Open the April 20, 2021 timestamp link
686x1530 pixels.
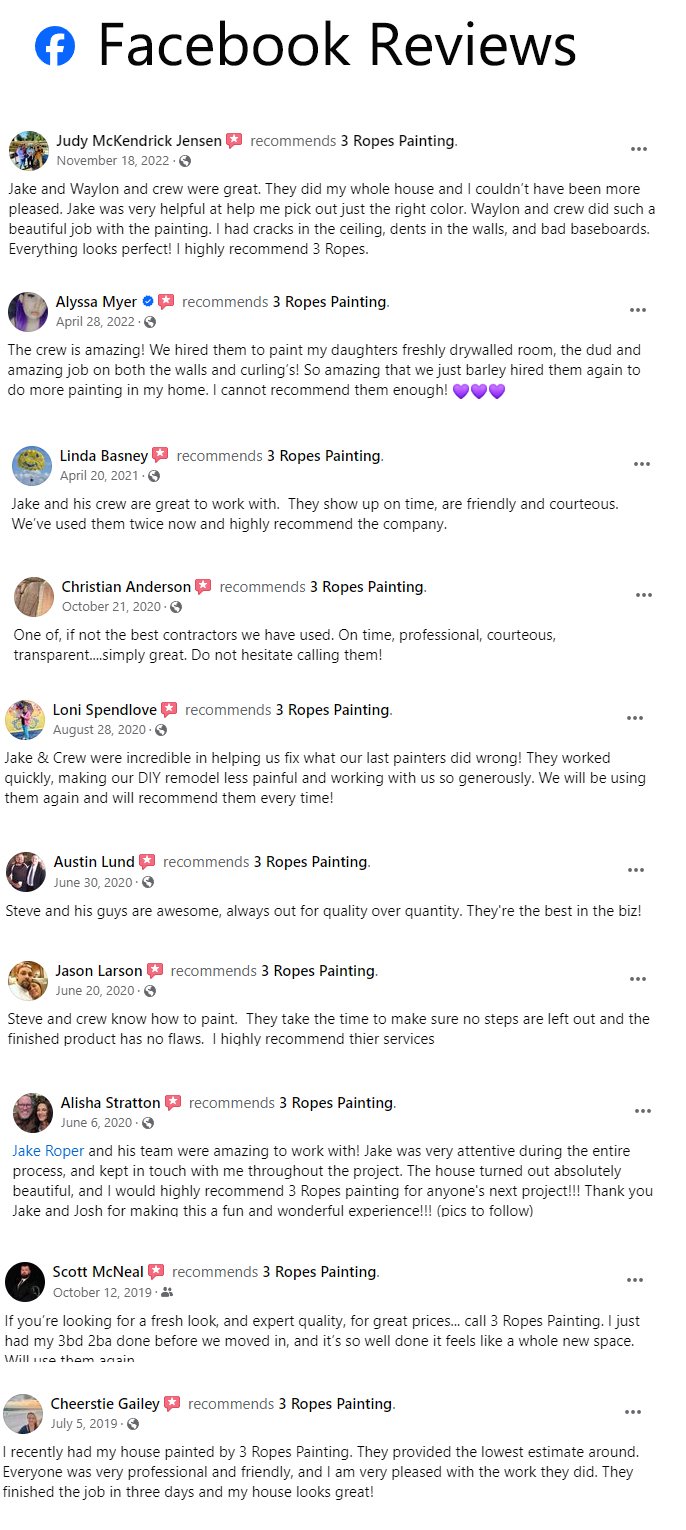(101, 476)
